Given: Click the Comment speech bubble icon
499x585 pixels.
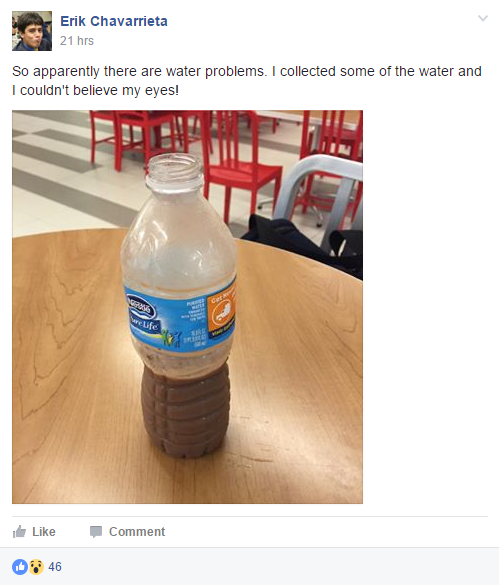Looking at the screenshot, I should (x=96, y=532).
